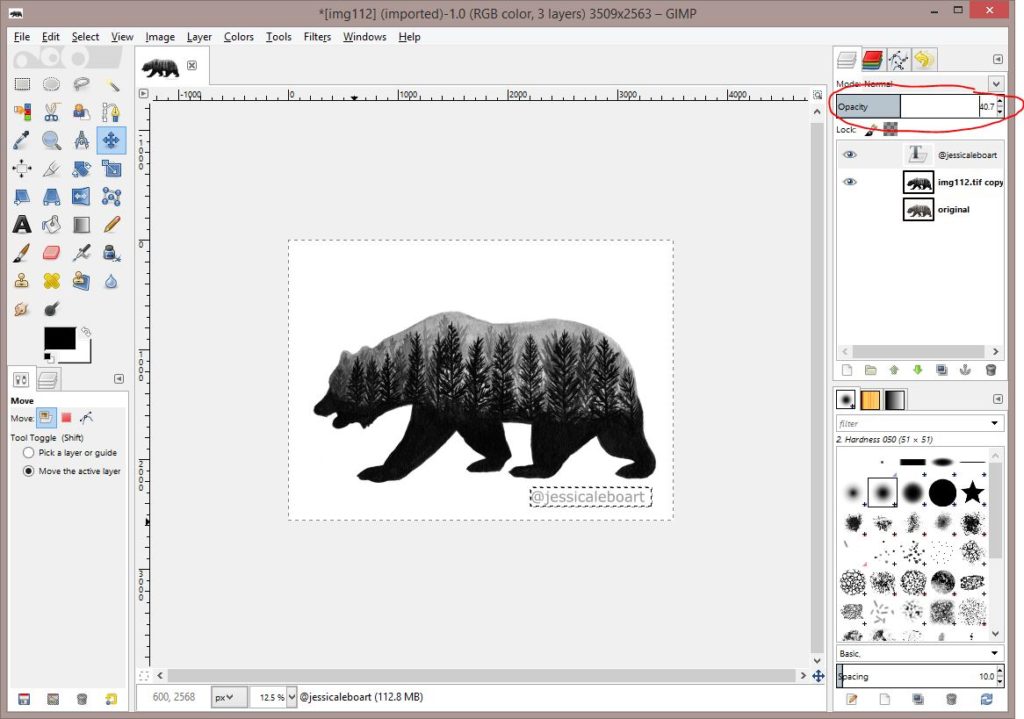This screenshot has height=719, width=1024.
Task: Open the Layers dock tab configuration menu
Action: coord(998,59)
